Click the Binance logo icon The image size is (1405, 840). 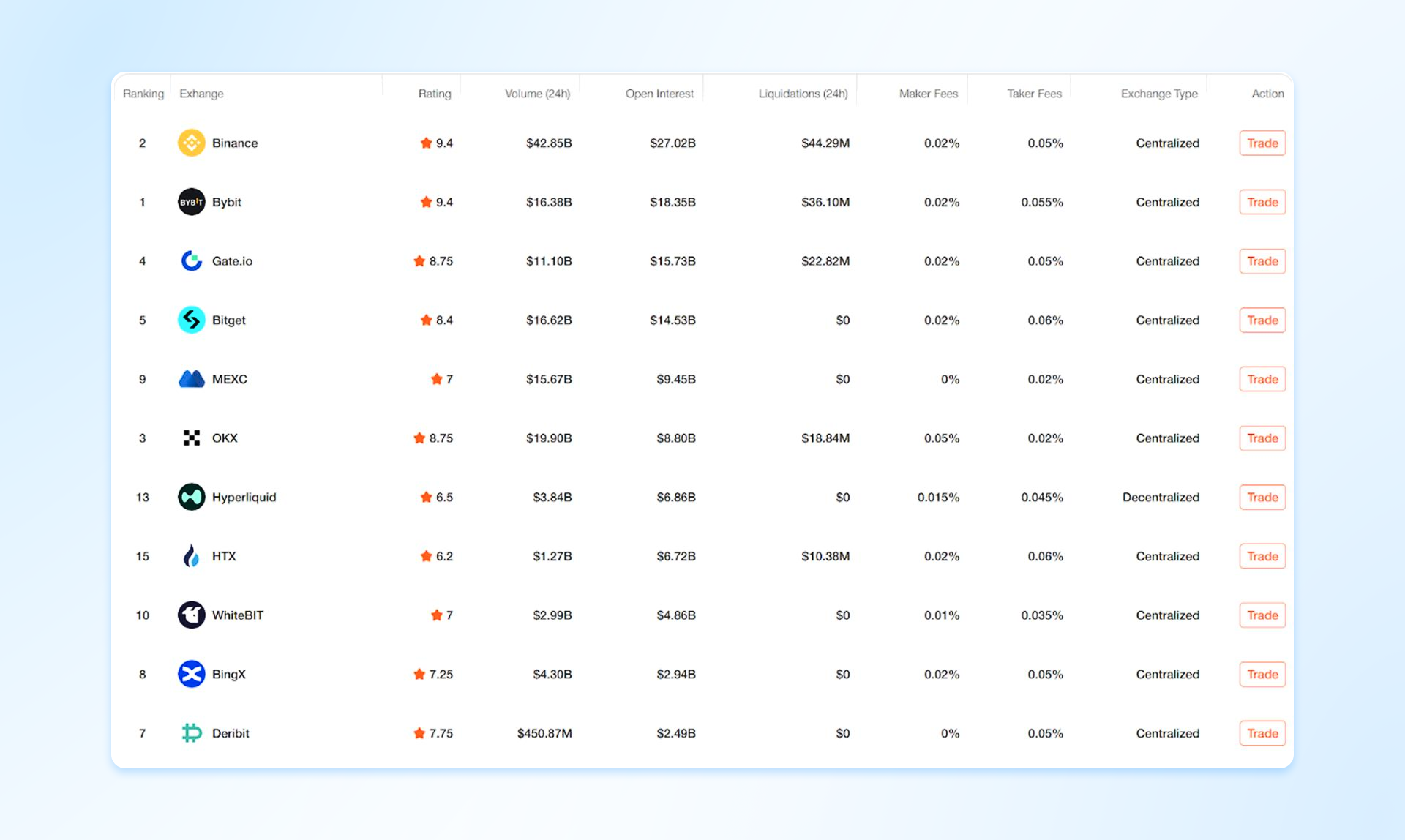191,143
